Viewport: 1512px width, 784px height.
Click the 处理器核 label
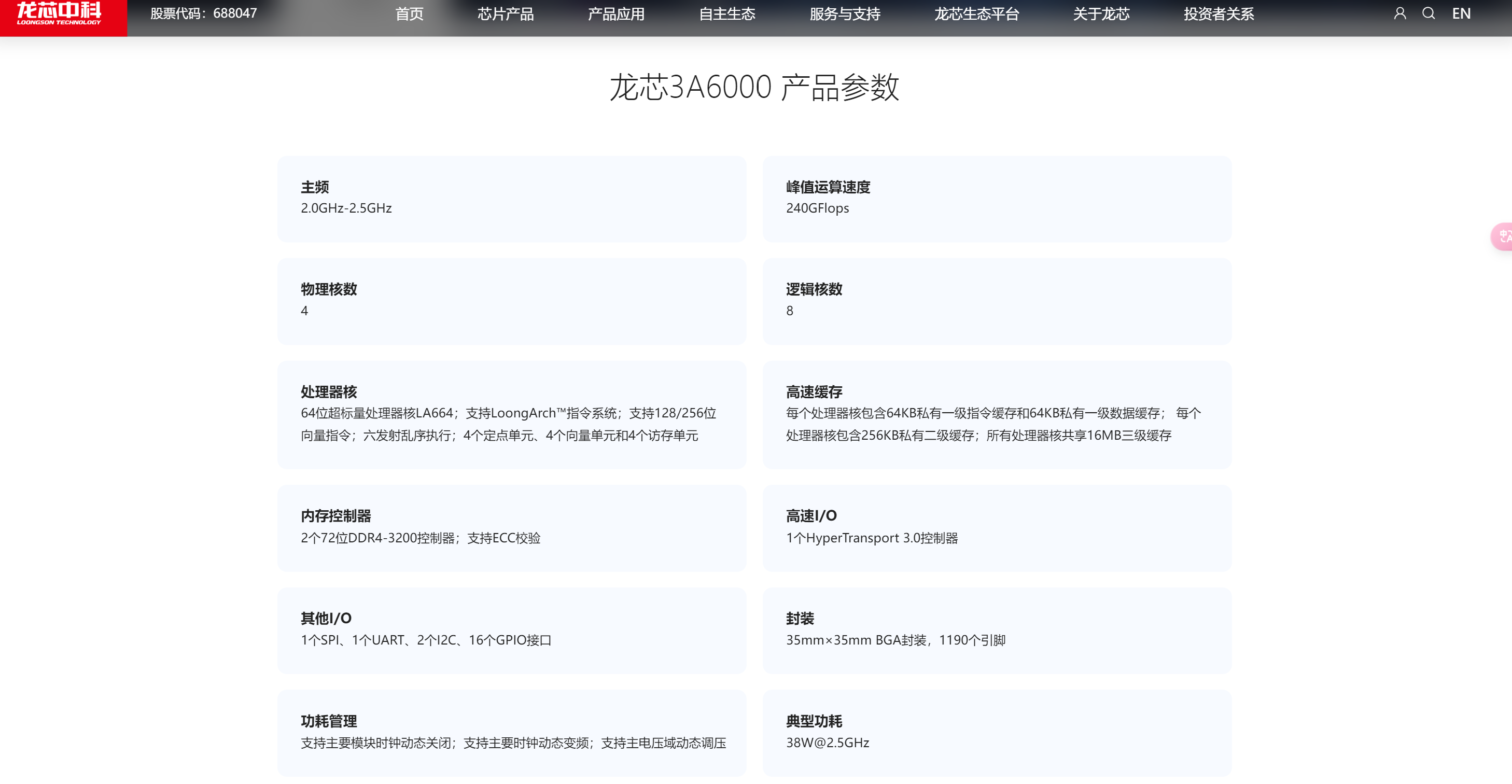click(329, 391)
